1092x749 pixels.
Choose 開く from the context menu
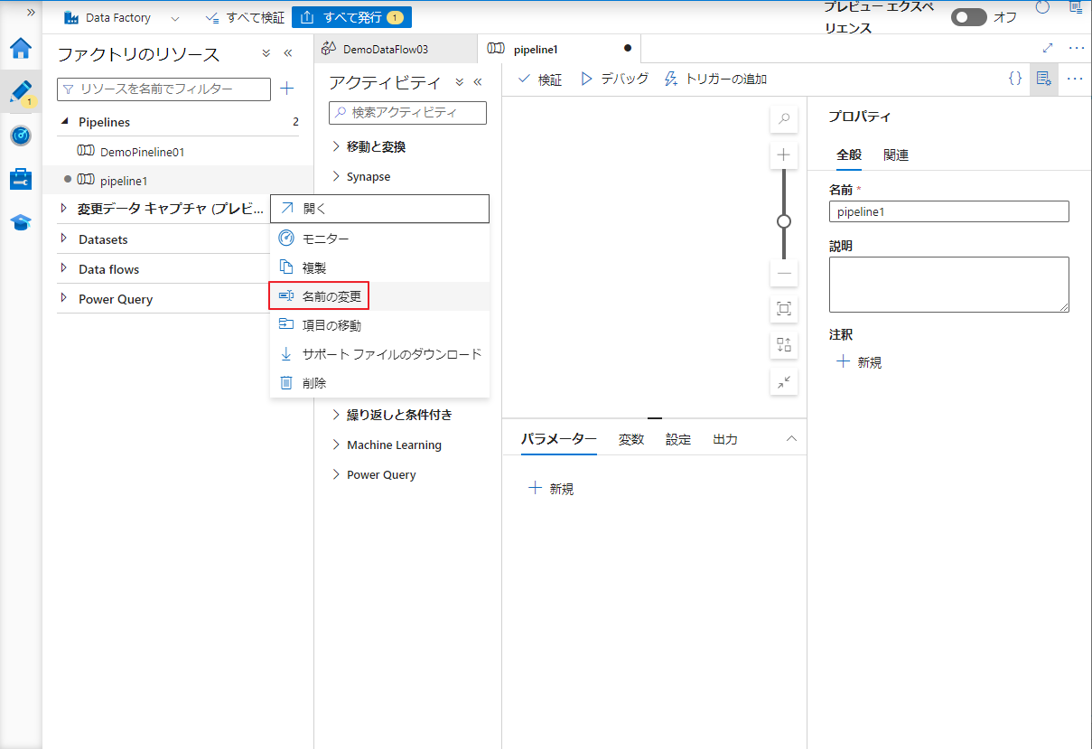click(380, 208)
